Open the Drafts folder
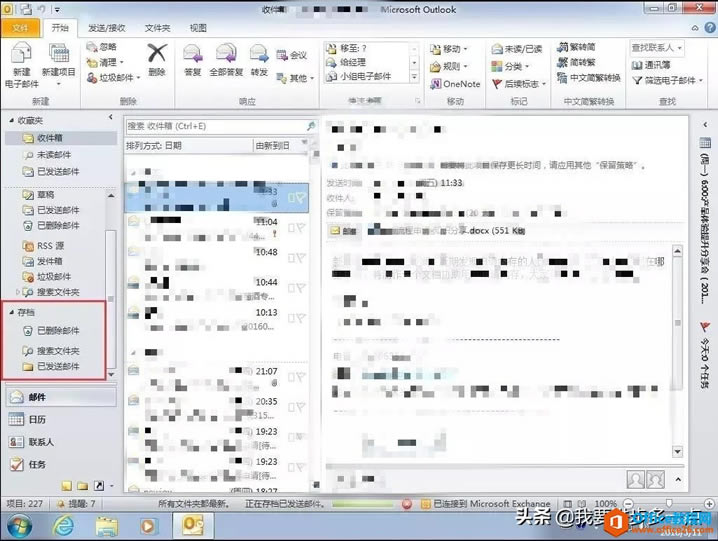 click(38, 195)
